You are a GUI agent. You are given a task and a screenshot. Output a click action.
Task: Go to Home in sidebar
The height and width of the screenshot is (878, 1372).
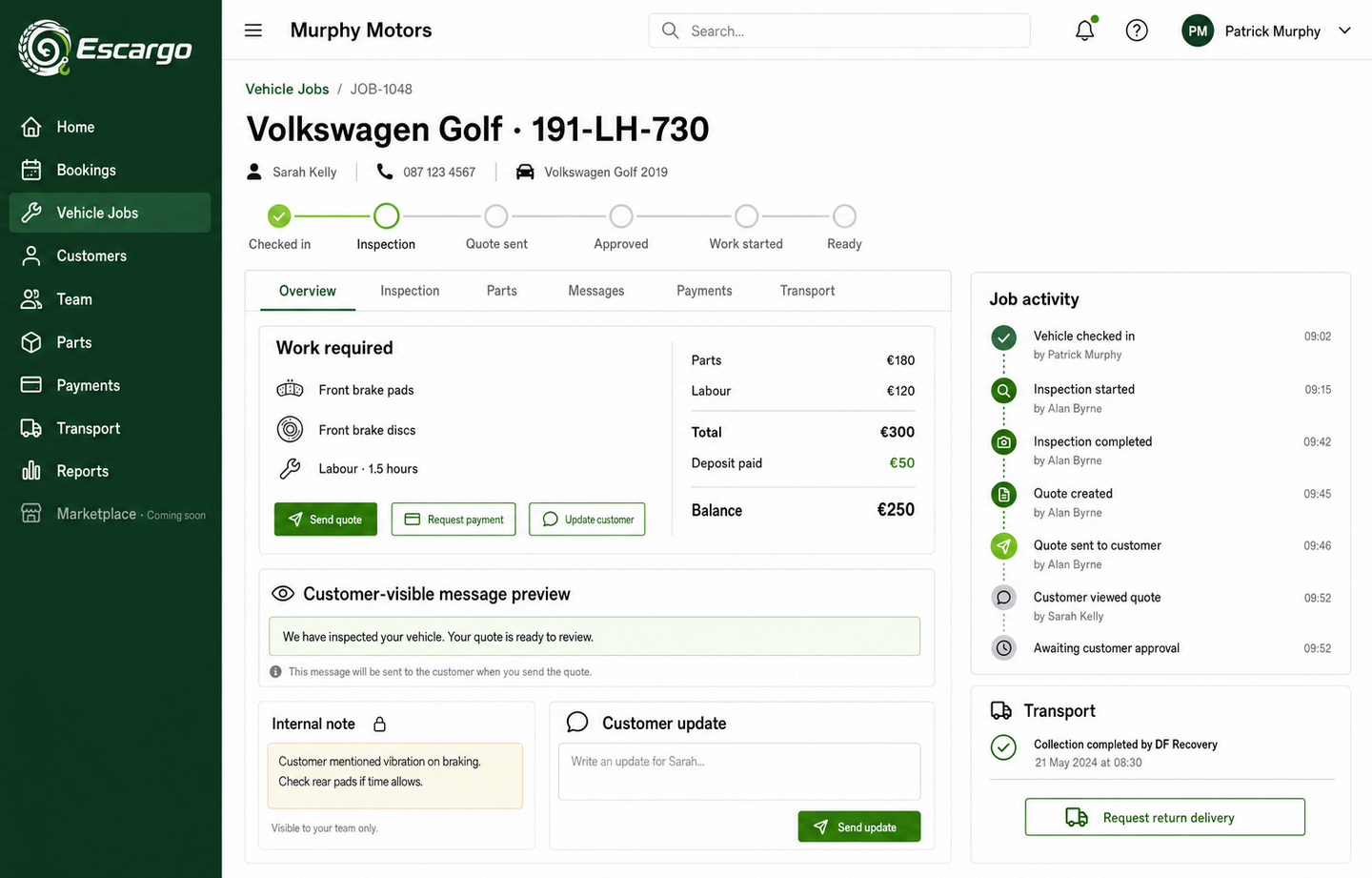click(x=110, y=127)
